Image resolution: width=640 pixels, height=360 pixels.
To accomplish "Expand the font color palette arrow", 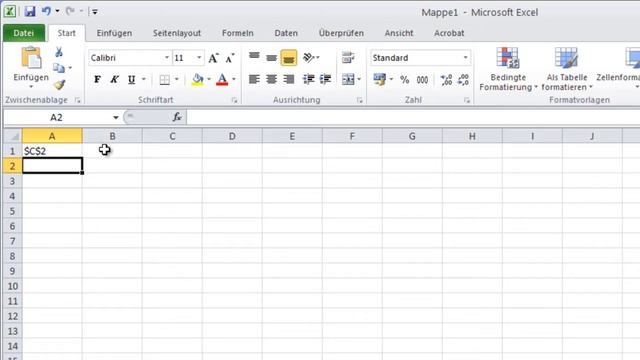I will [234, 79].
